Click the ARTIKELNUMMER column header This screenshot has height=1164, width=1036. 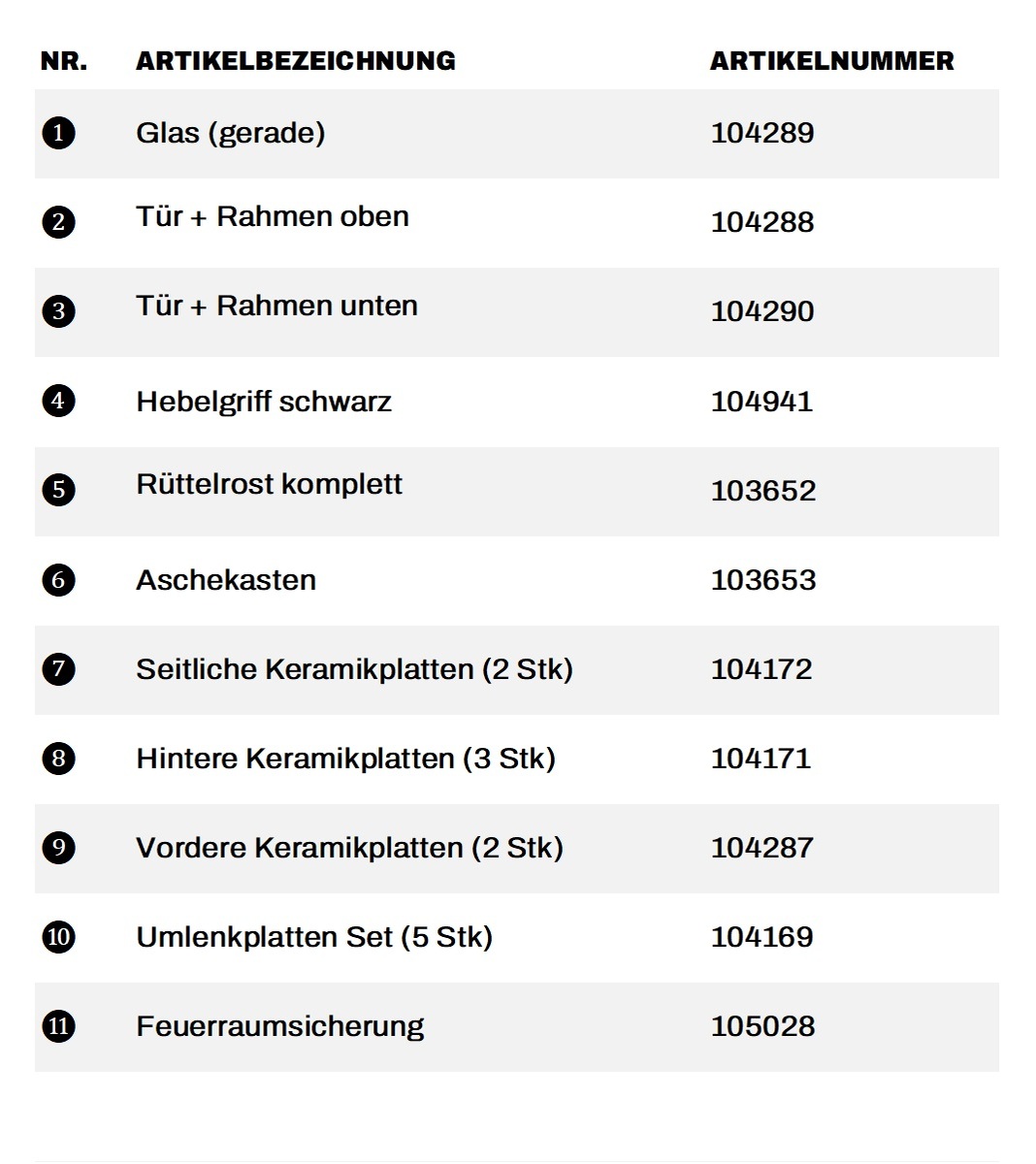[832, 61]
